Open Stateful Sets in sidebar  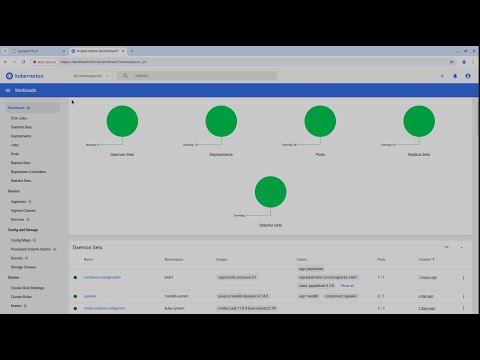[x=21, y=181]
